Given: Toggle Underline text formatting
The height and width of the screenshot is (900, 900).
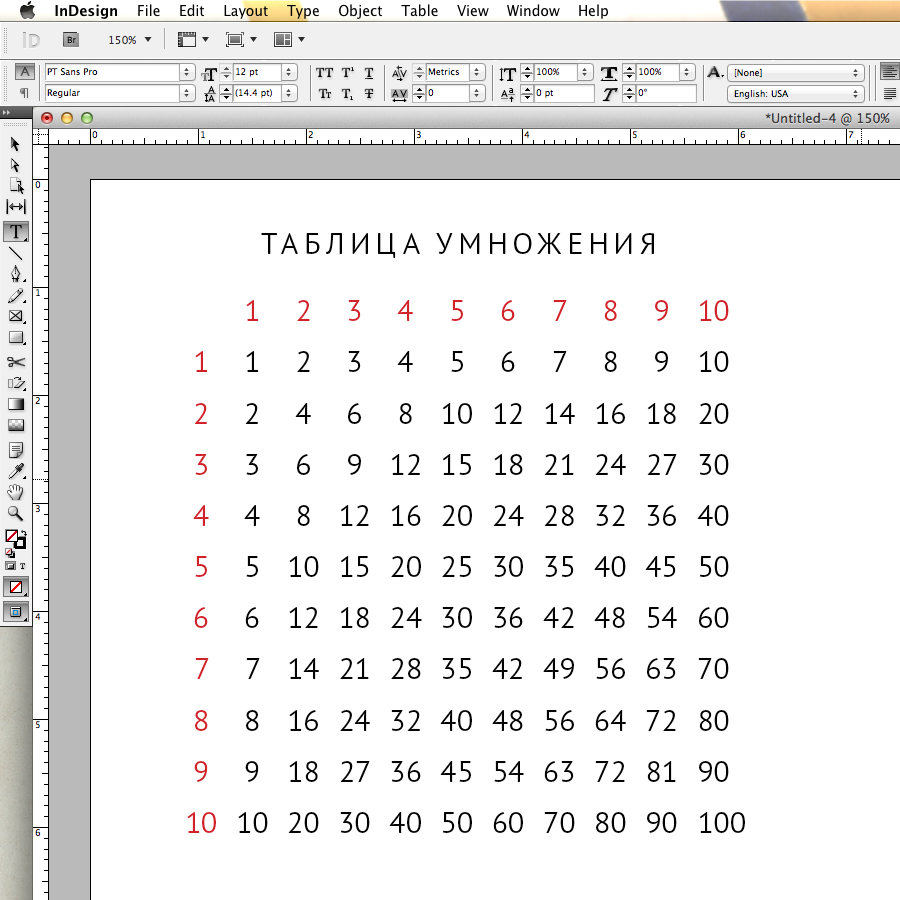Looking at the screenshot, I should (x=369, y=73).
